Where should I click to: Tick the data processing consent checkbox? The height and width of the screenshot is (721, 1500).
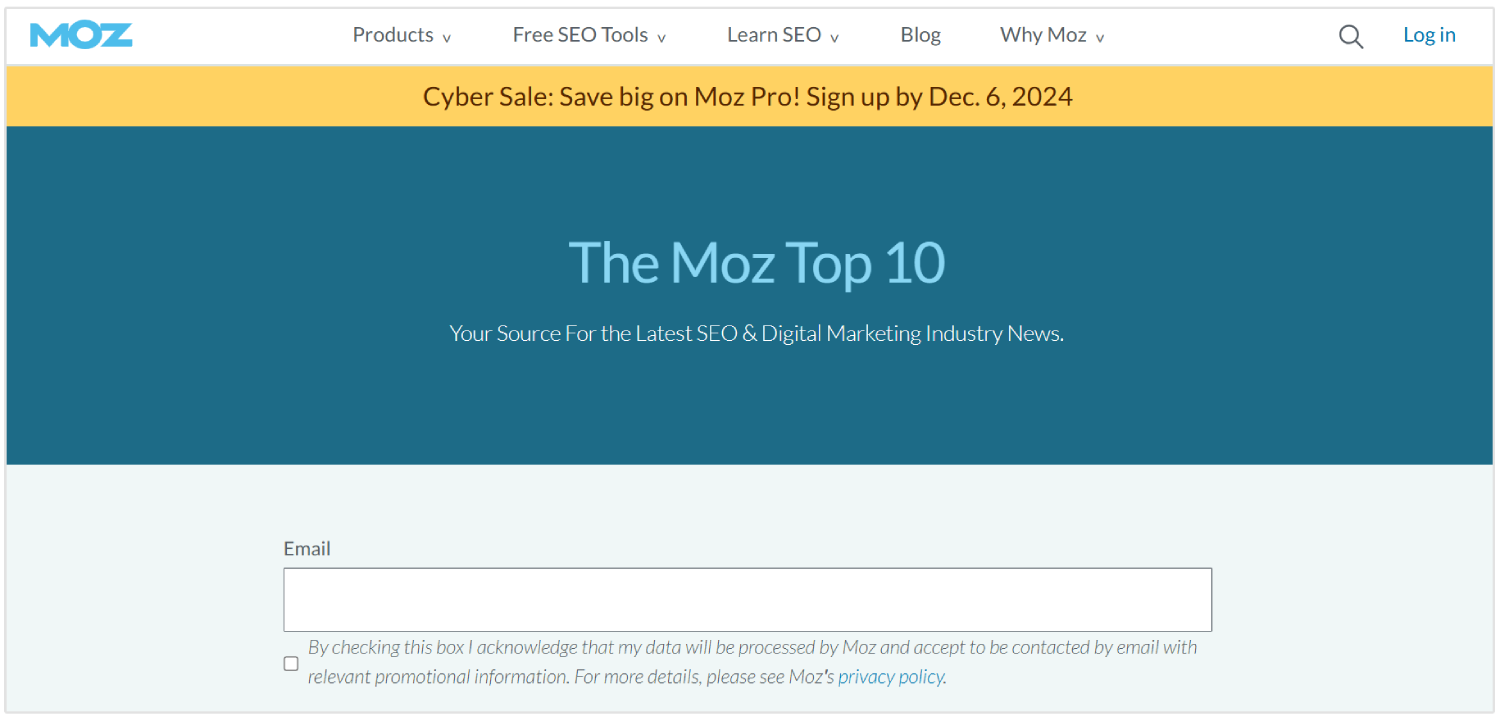(x=291, y=663)
